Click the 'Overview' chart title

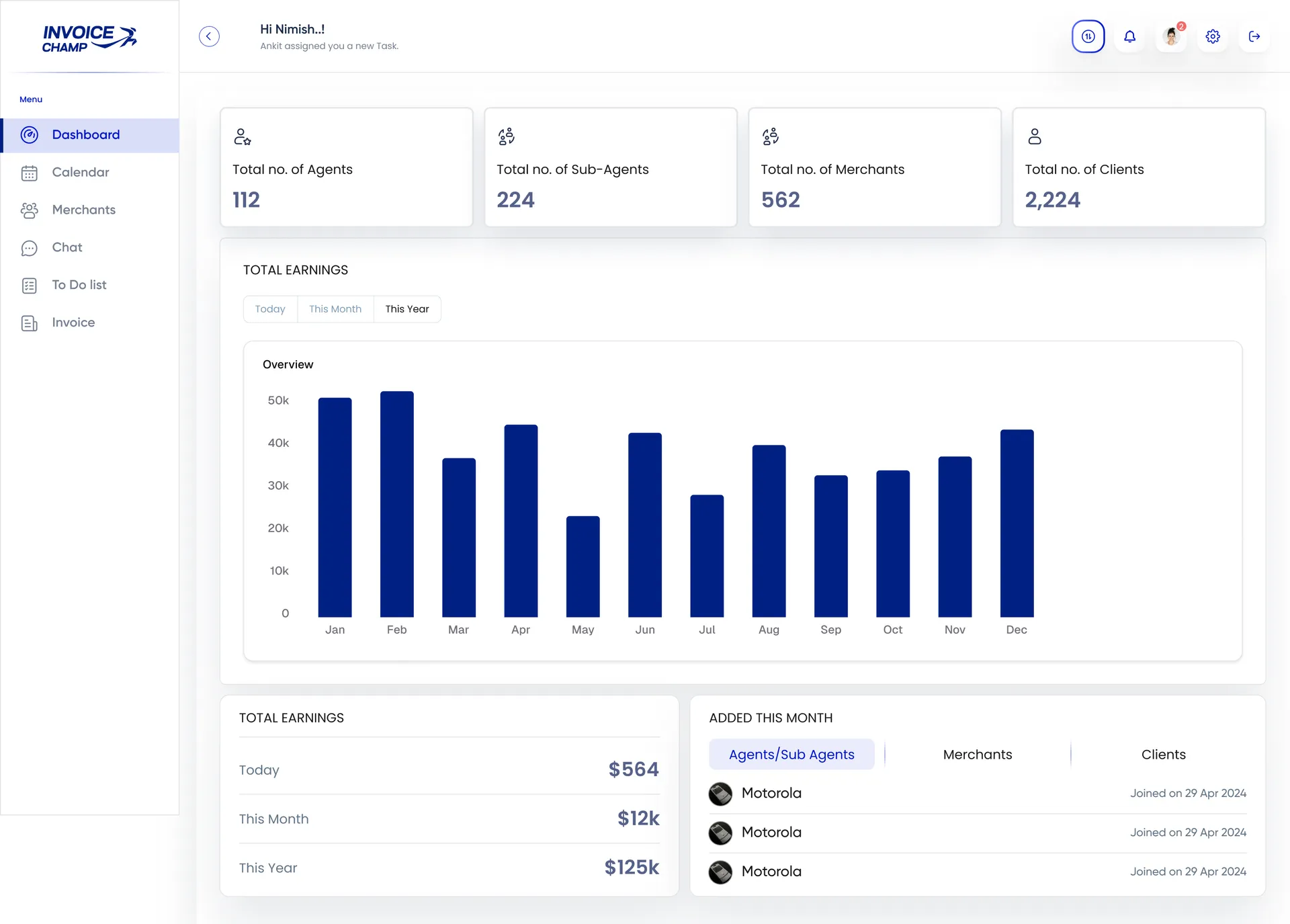point(288,364)
